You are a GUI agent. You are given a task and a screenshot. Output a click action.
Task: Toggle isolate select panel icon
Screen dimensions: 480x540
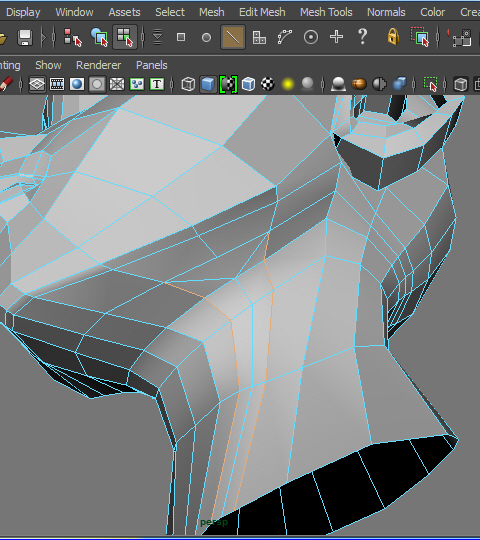(x=430, y=84)
